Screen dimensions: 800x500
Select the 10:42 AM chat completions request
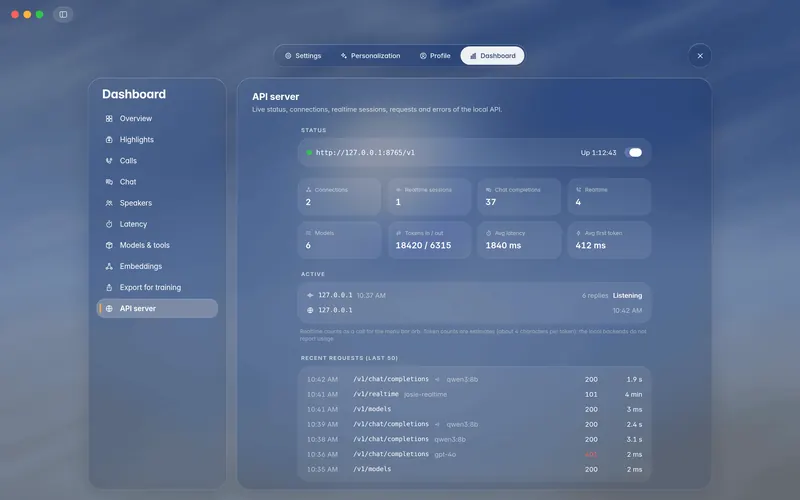(x=474, y=380)
